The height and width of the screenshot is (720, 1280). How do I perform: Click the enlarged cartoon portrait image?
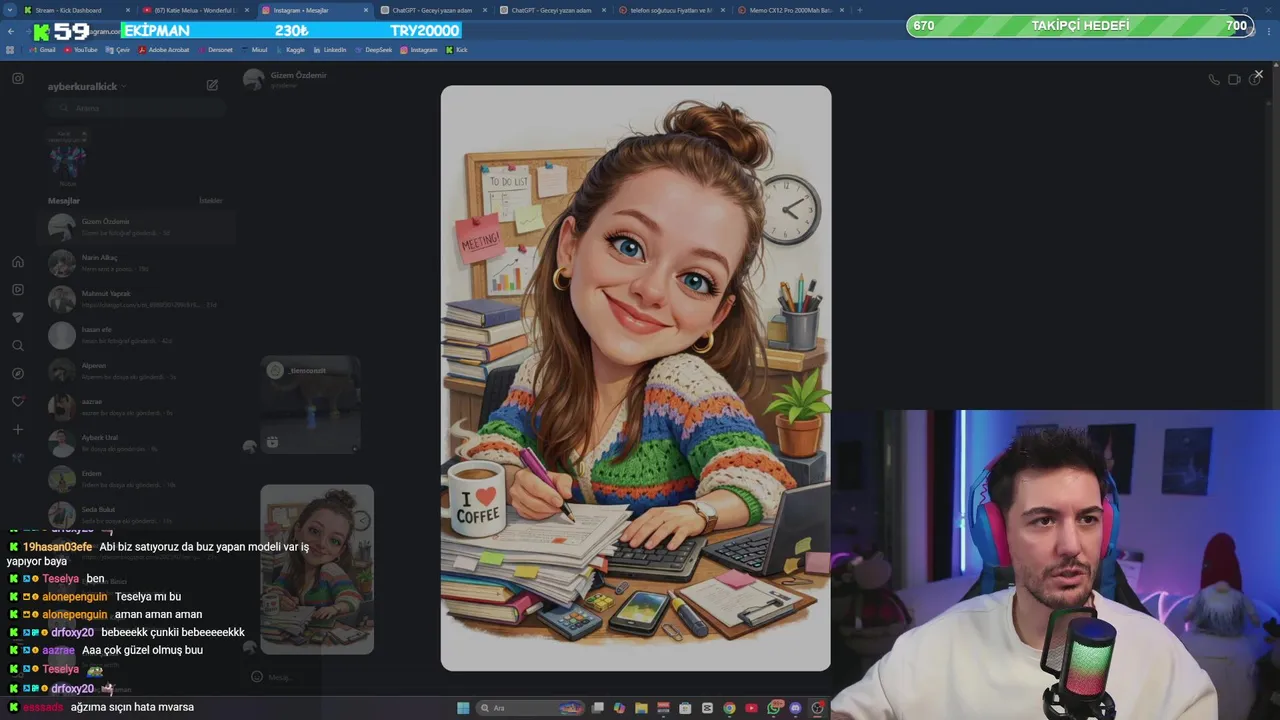tap(636, 378)
